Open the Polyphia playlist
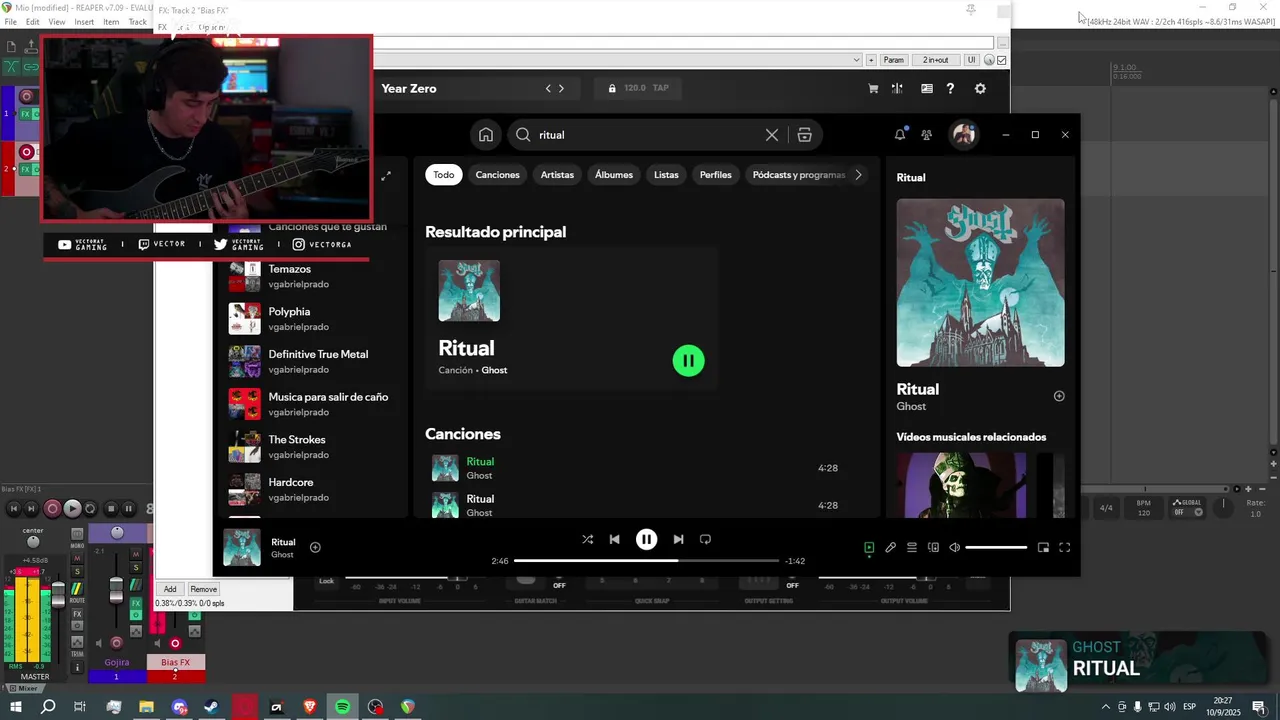 point(309,319)
